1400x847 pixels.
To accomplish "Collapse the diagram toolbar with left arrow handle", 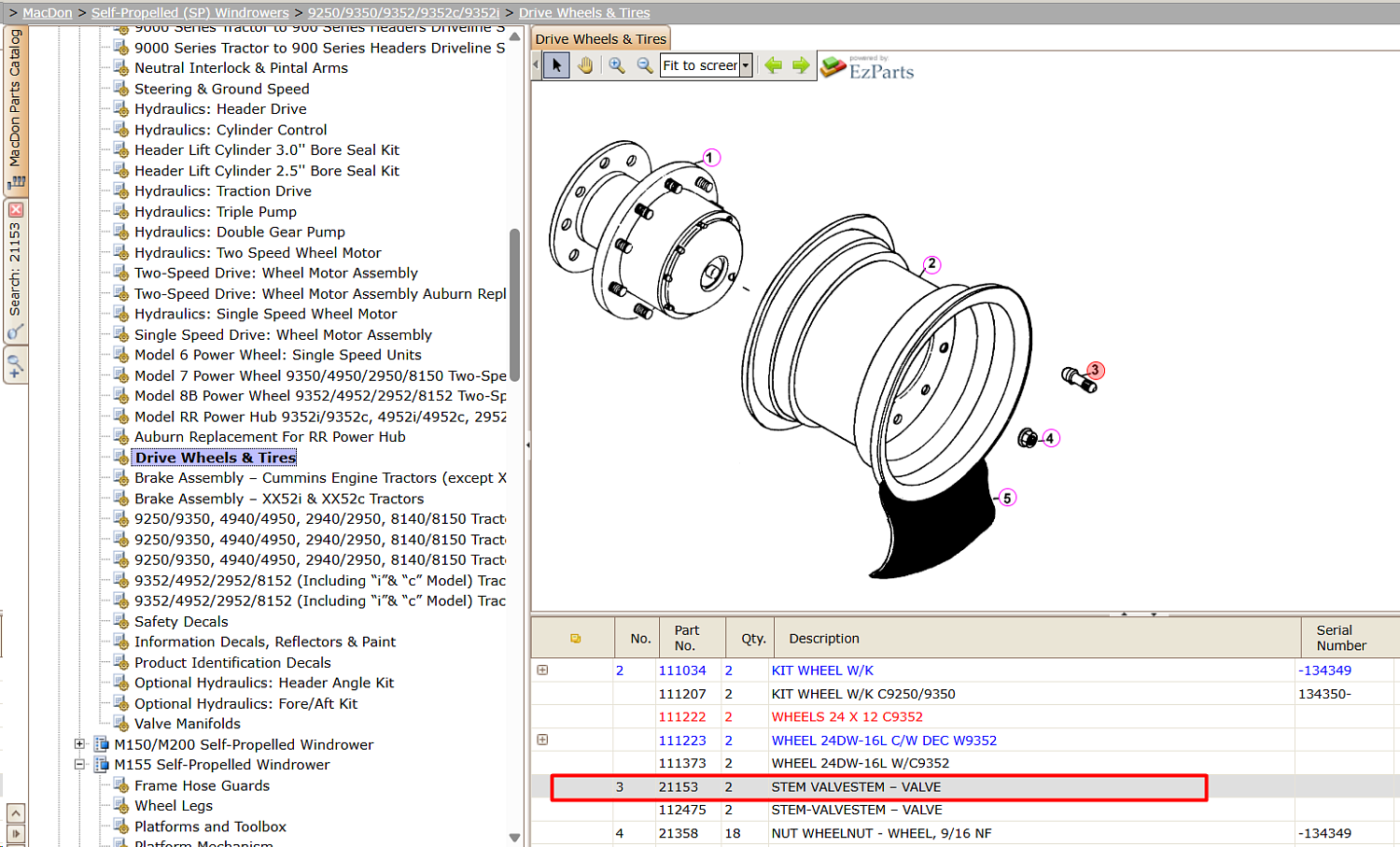I will tap(536, 65).
